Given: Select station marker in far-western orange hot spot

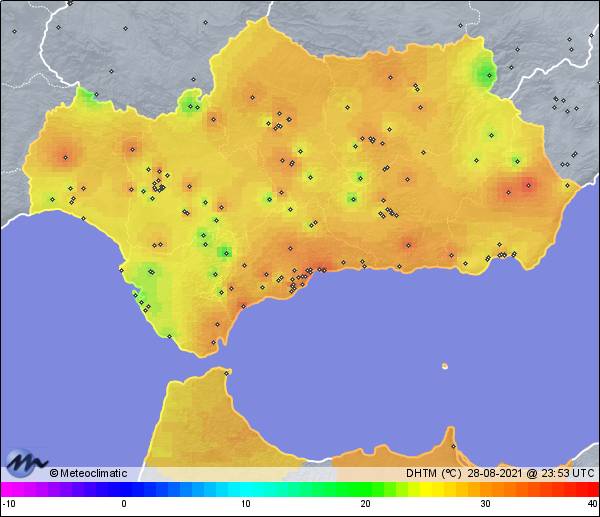Looking at the screenshot, I should pyautogui.click(x=66, y=158).
